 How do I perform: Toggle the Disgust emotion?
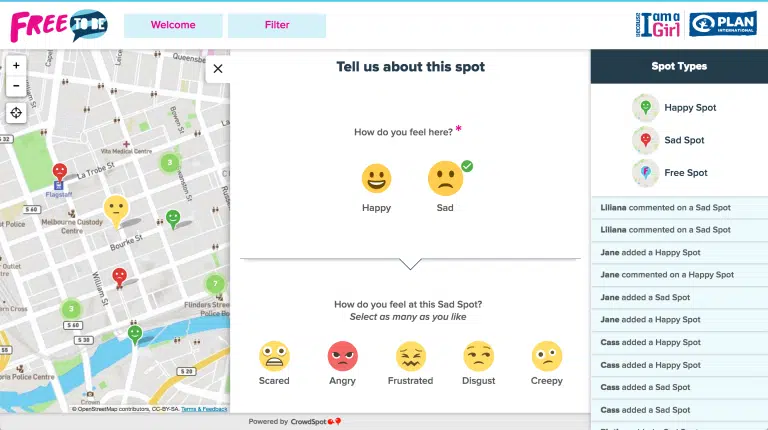pos(479,356)
